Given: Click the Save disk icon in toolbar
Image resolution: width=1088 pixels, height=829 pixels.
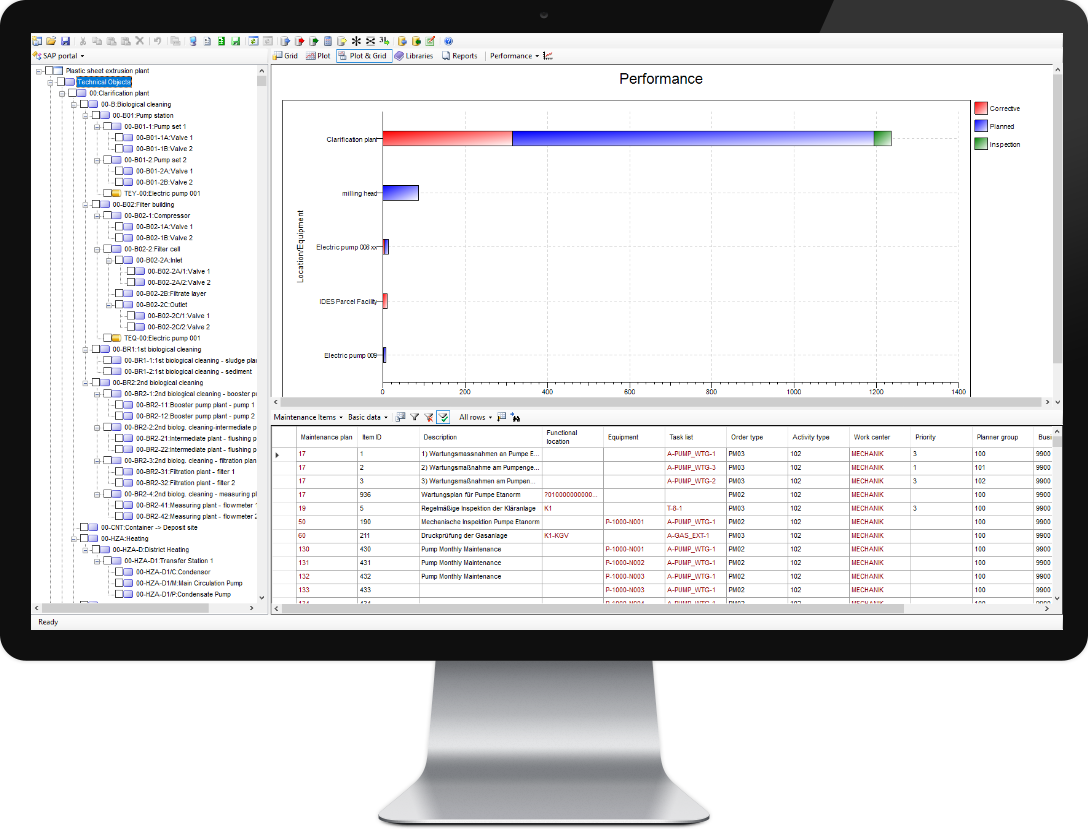Looking at the screenshot, I should 65,41.
